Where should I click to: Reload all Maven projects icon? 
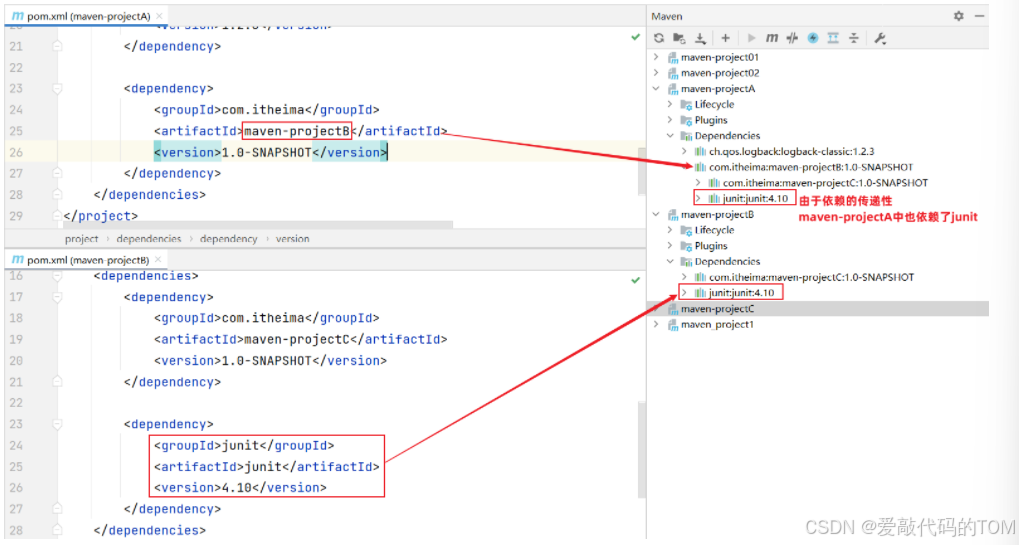(x=659, y=38)
